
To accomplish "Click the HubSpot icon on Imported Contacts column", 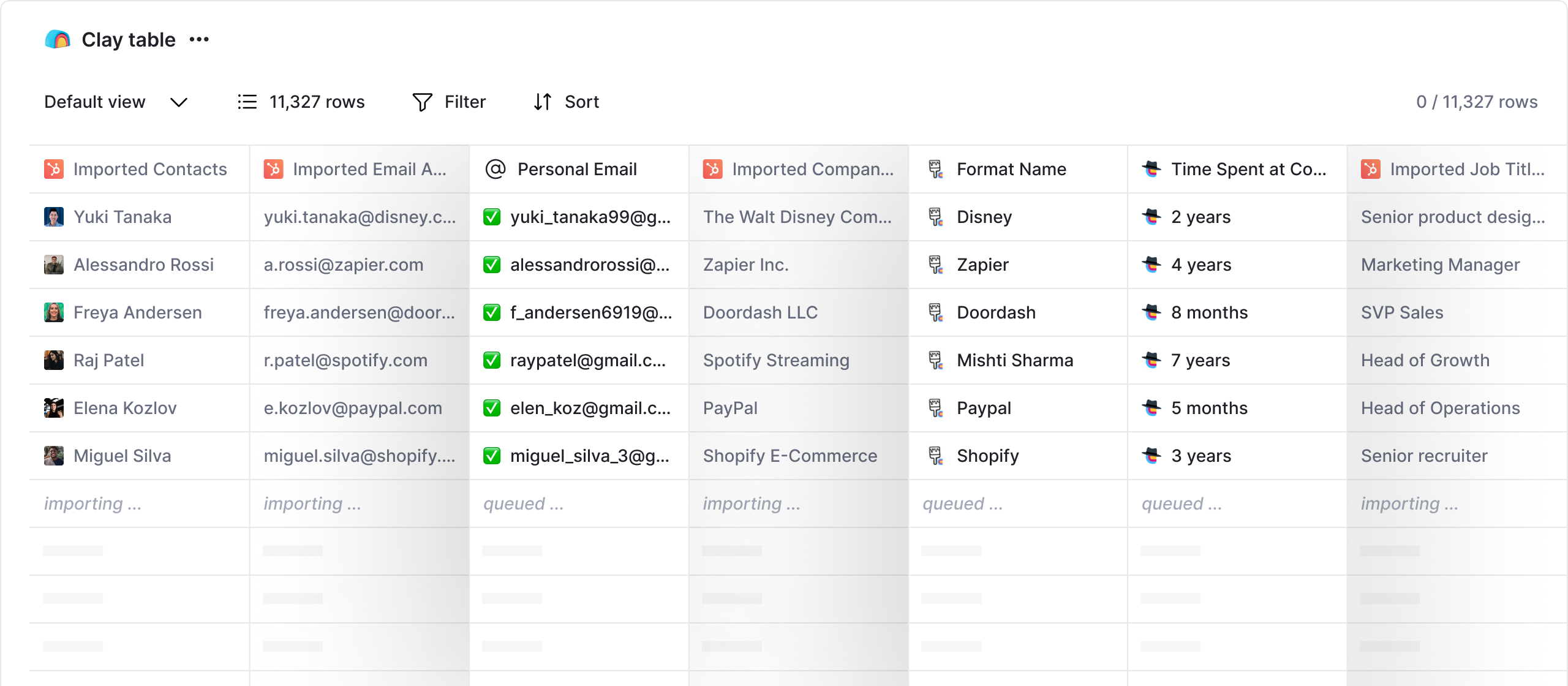I will [55, 169].
